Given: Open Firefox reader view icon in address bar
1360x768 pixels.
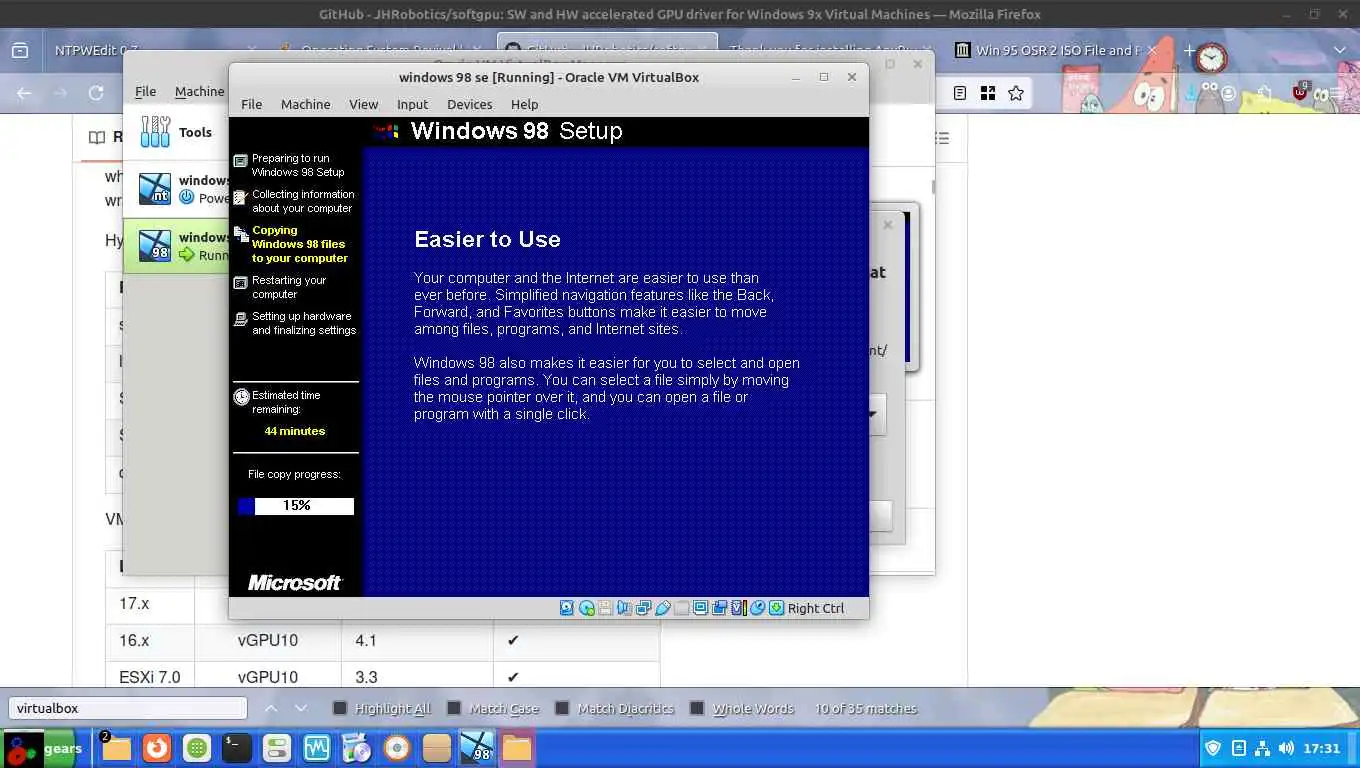Looking at the screenshot, I should [960, 93].
